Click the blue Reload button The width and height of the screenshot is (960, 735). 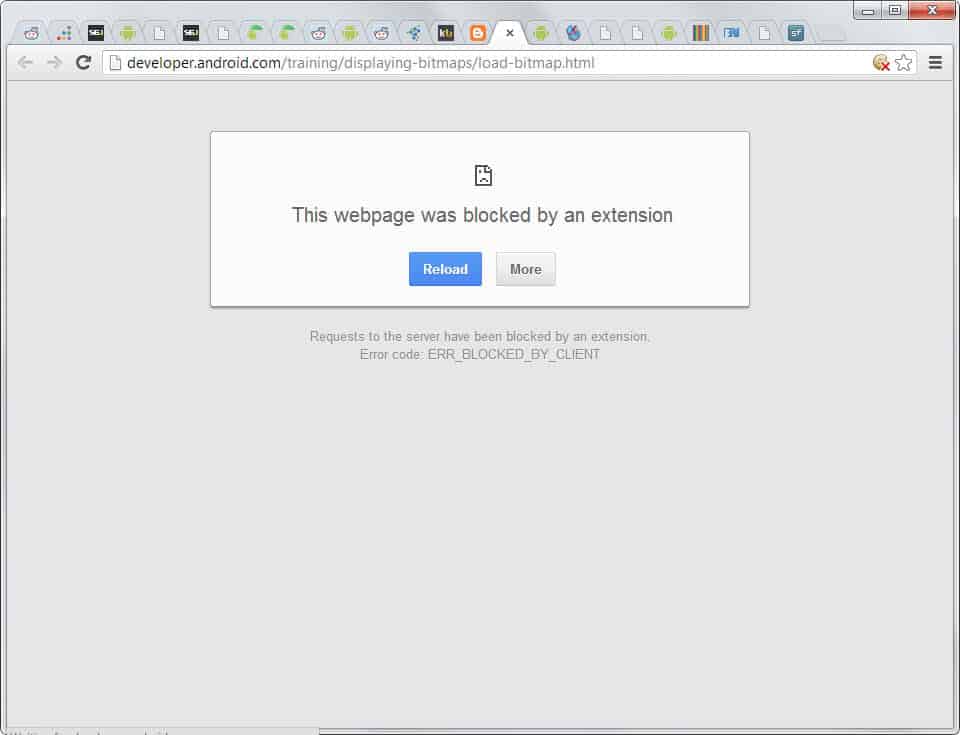[445, 269]
